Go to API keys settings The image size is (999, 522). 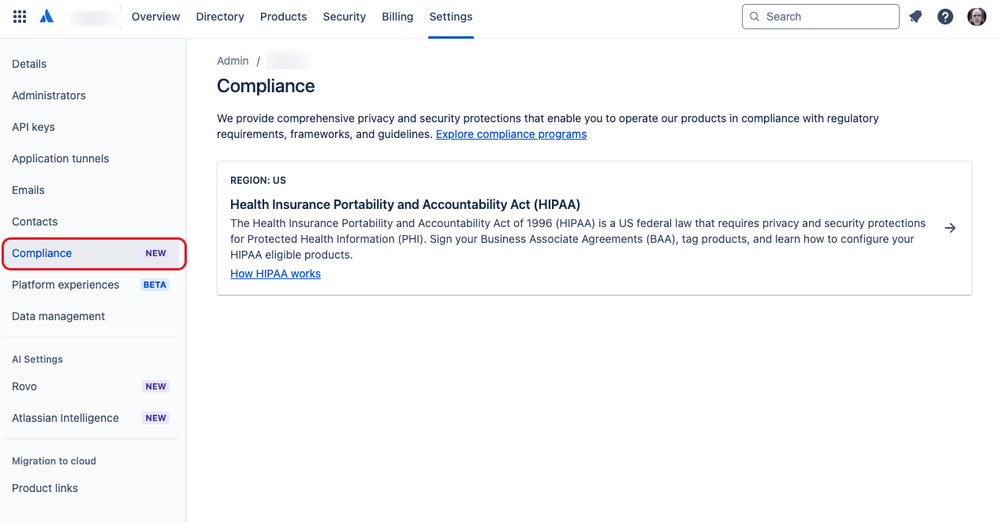(33, 127)
